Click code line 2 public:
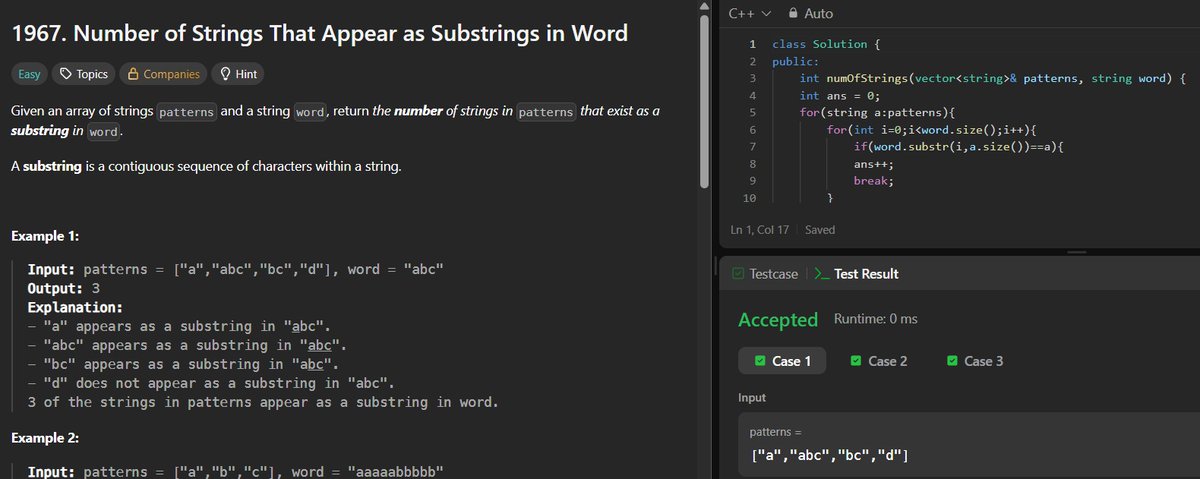 tap(796, 61)
